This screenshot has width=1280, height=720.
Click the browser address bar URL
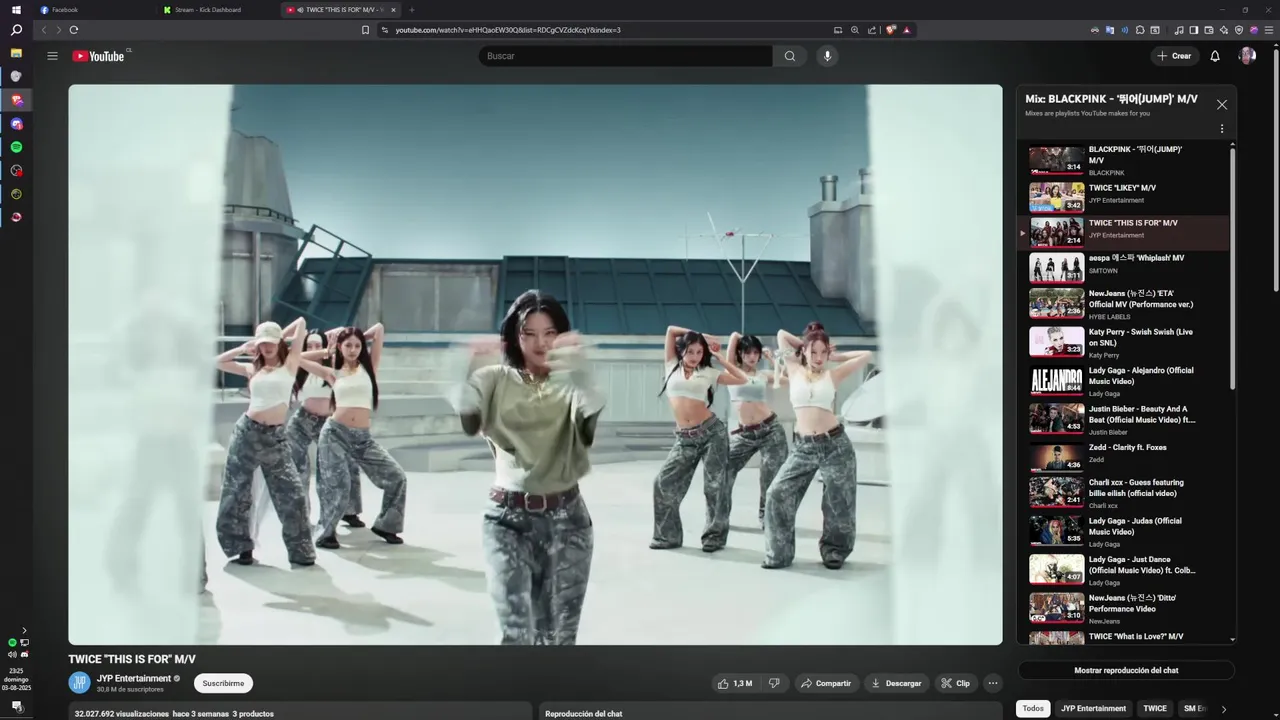tap(508, 30)
